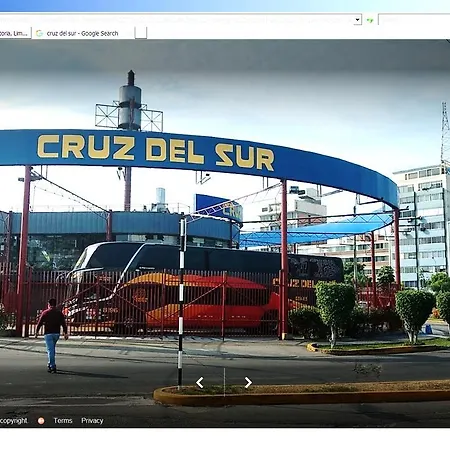Go to next photo with right chevron
Viewport: 450px width, 450px height.
click(x=248, y=382)
